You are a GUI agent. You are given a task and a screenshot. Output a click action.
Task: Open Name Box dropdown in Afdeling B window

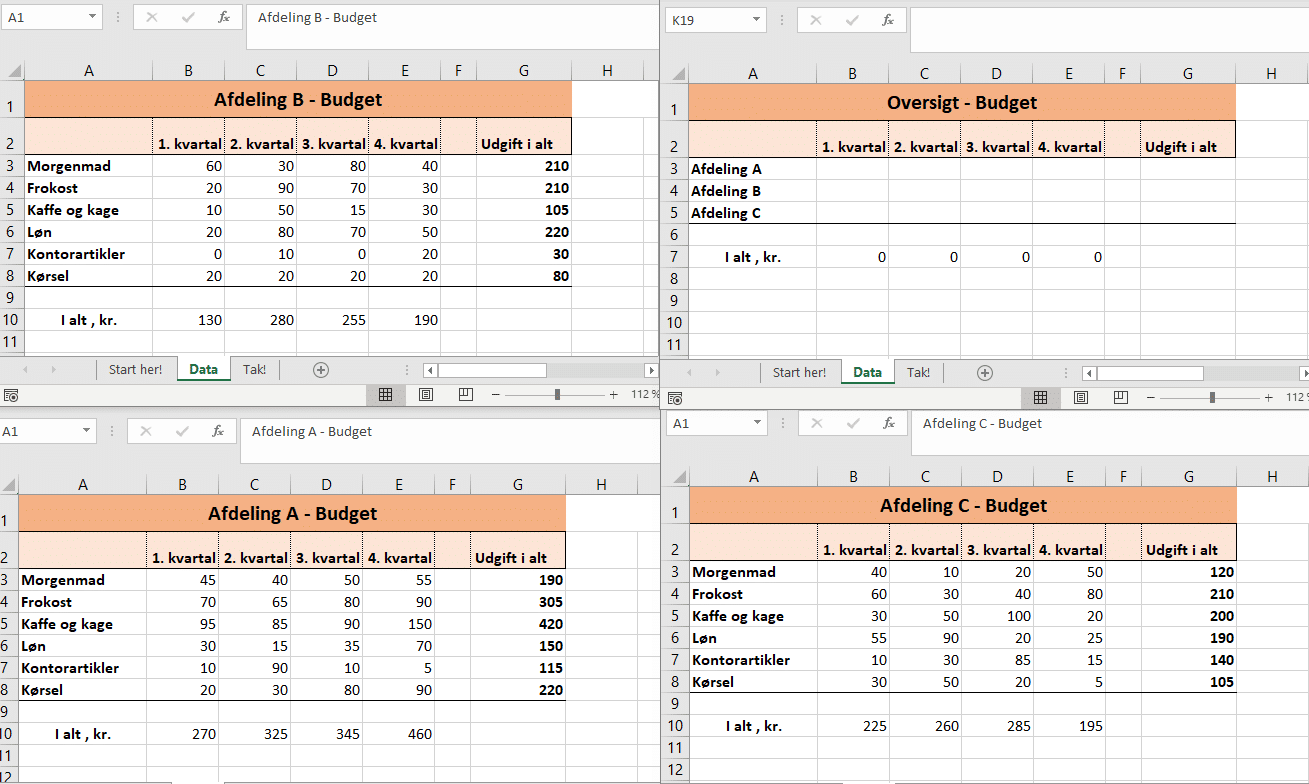[x=92, y=17]
